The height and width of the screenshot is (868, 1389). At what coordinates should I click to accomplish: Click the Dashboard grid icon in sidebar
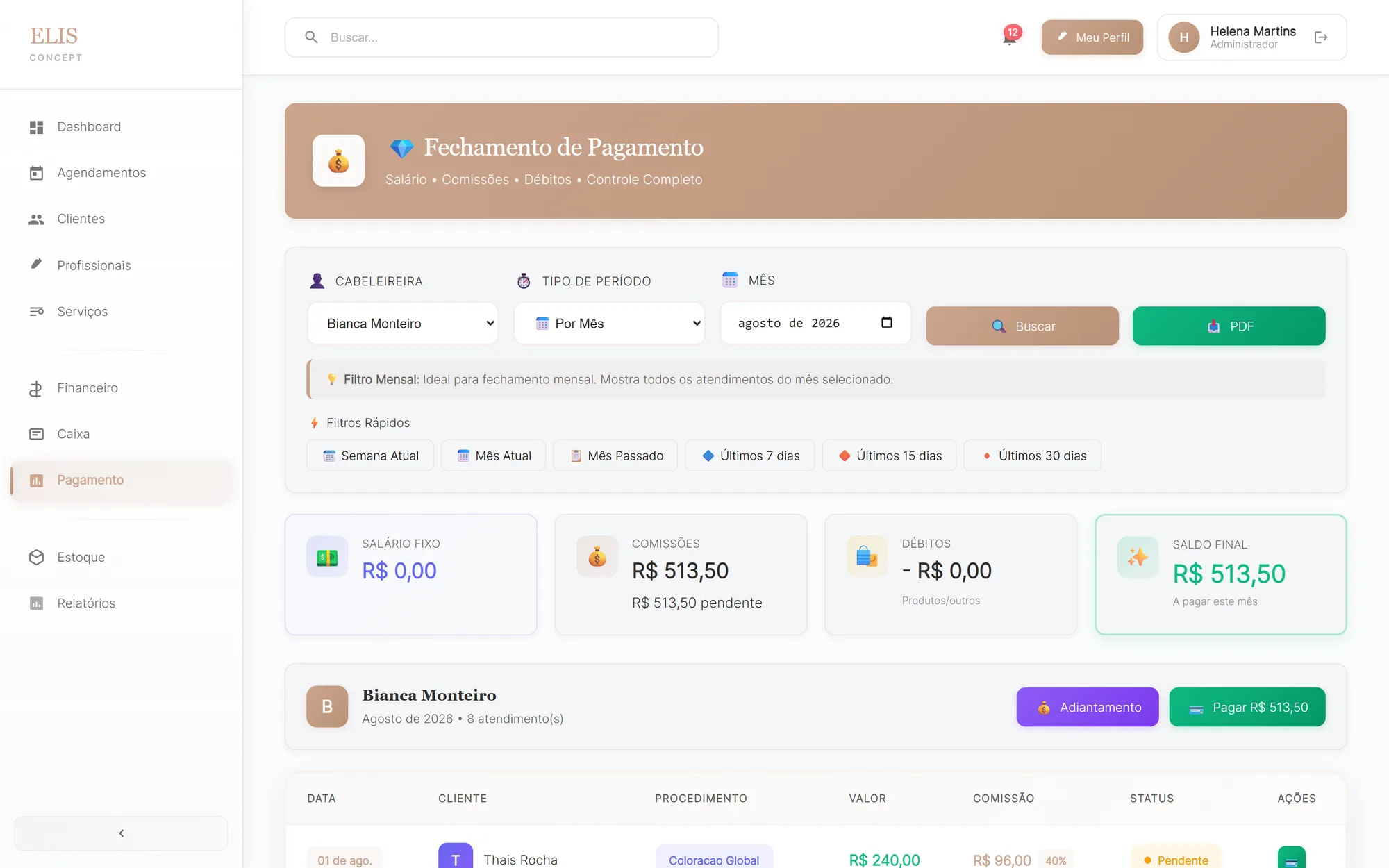coord(36,127)
